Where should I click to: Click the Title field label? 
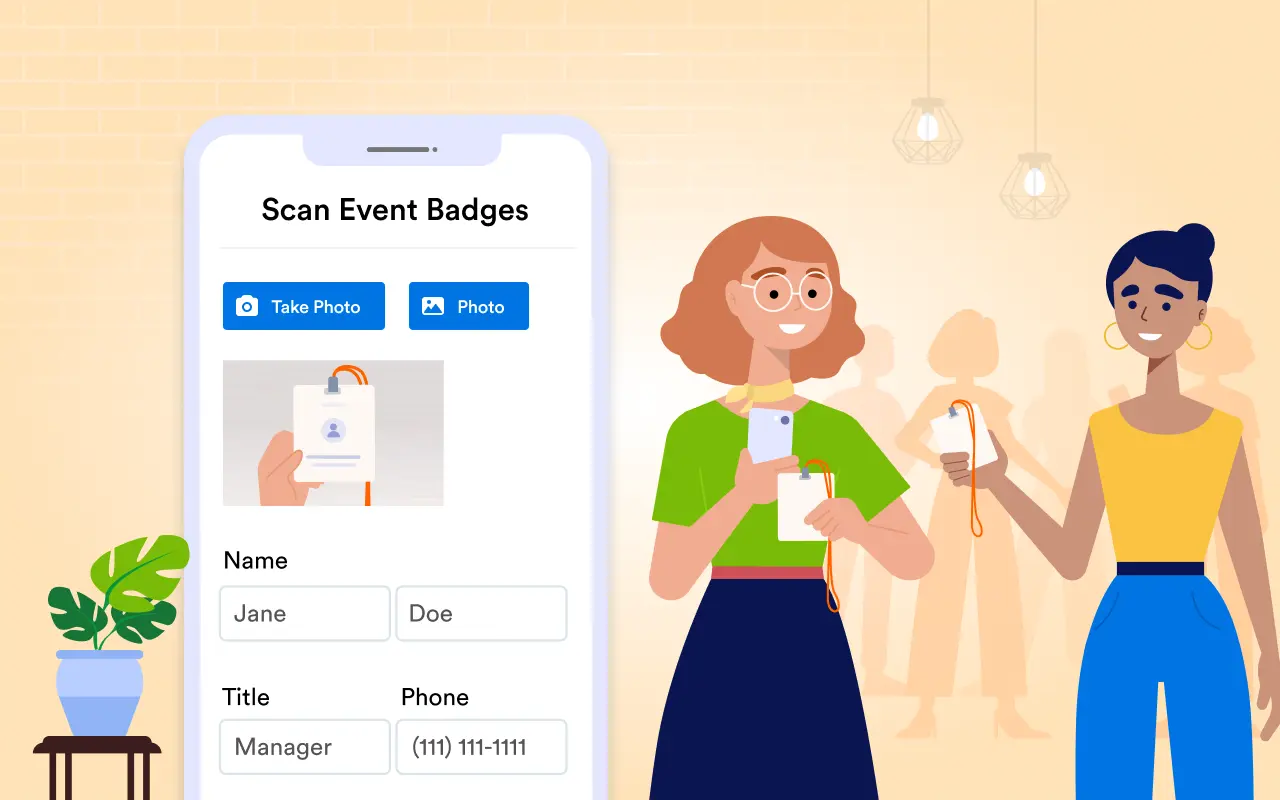[x=246, y=697]
